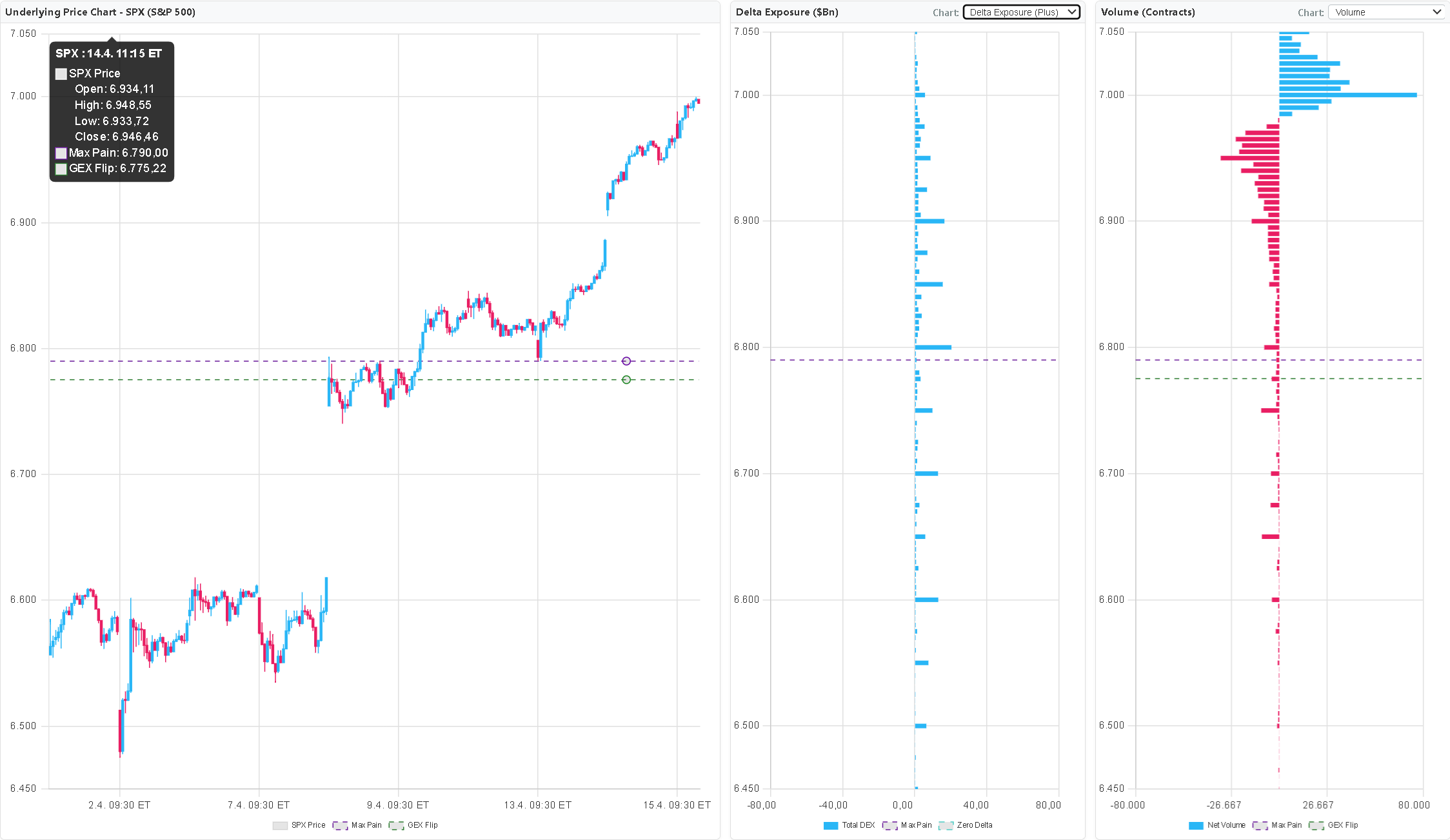Screen dimensions: 1450x840
Task: Click the SPX Price color swatch in legend
Action: point(281,826)
